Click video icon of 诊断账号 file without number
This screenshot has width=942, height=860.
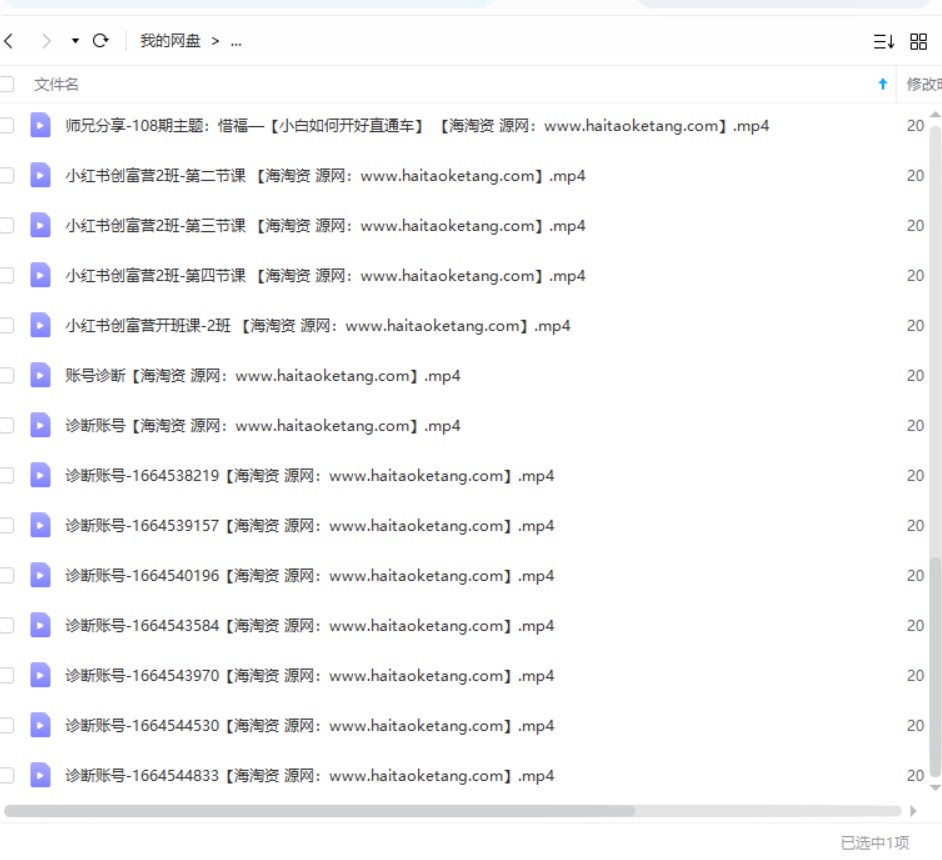tap(40, 425)
